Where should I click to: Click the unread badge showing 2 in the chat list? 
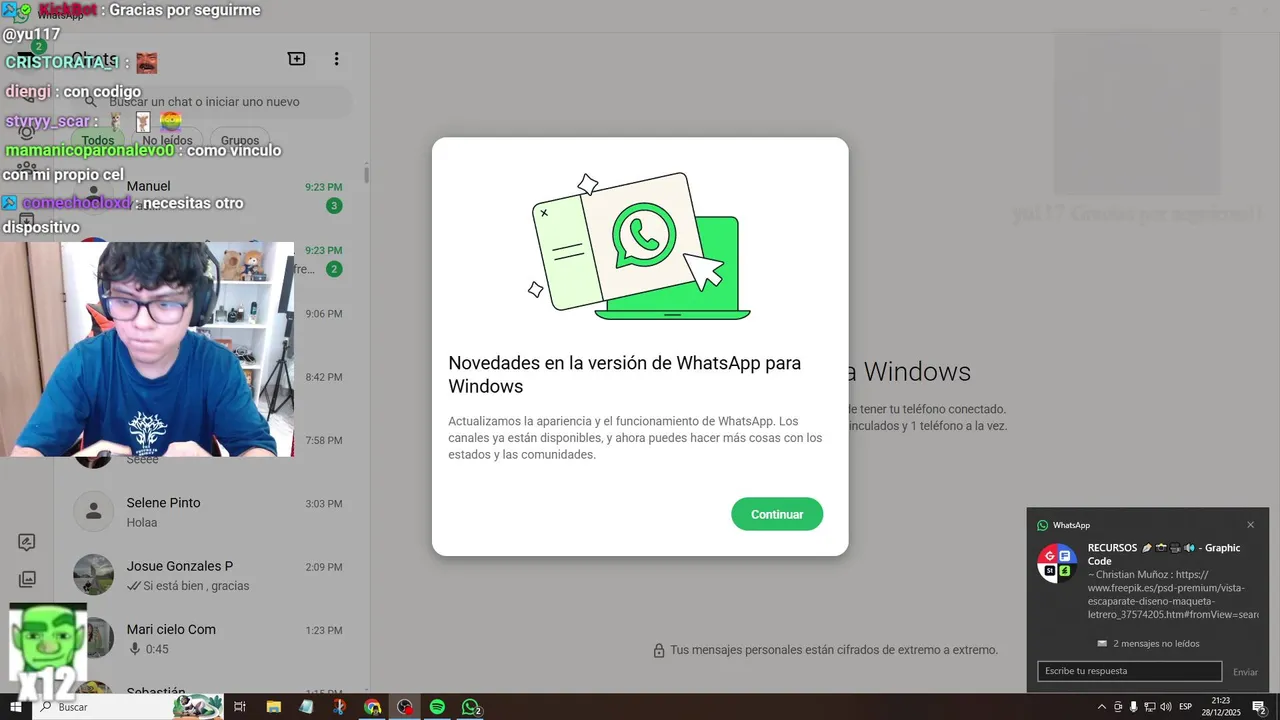[x=334, y=269]
